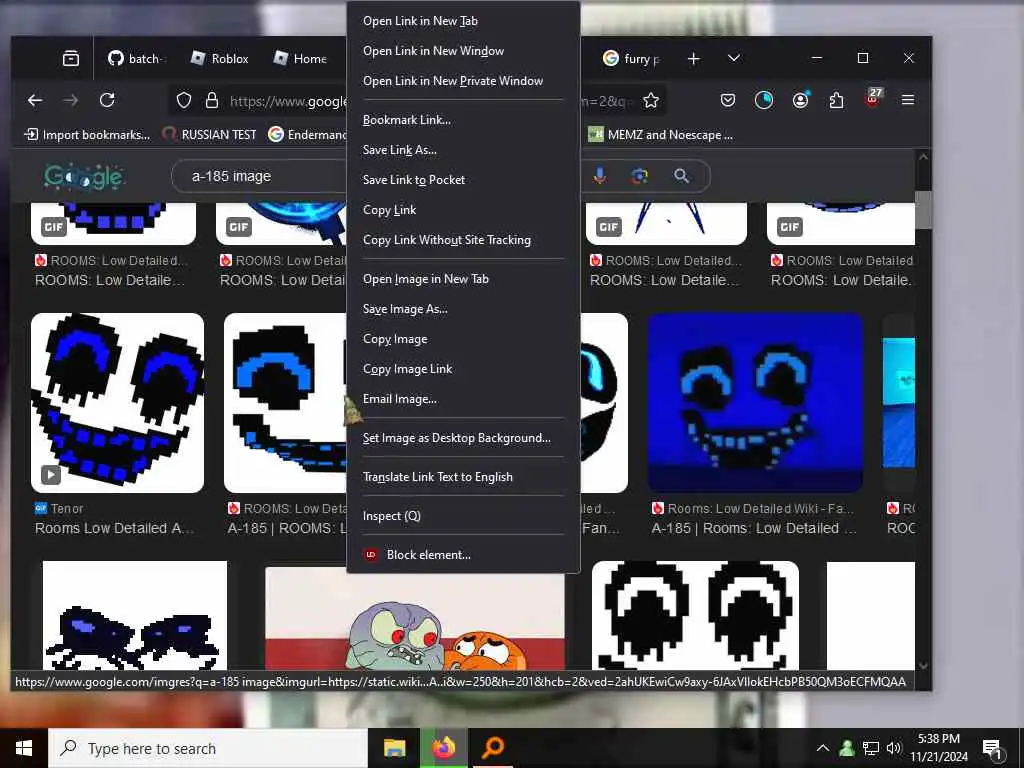Open the volume speaker tray icon
This screenshot has width=1024, height=768.
coord(894,748)
